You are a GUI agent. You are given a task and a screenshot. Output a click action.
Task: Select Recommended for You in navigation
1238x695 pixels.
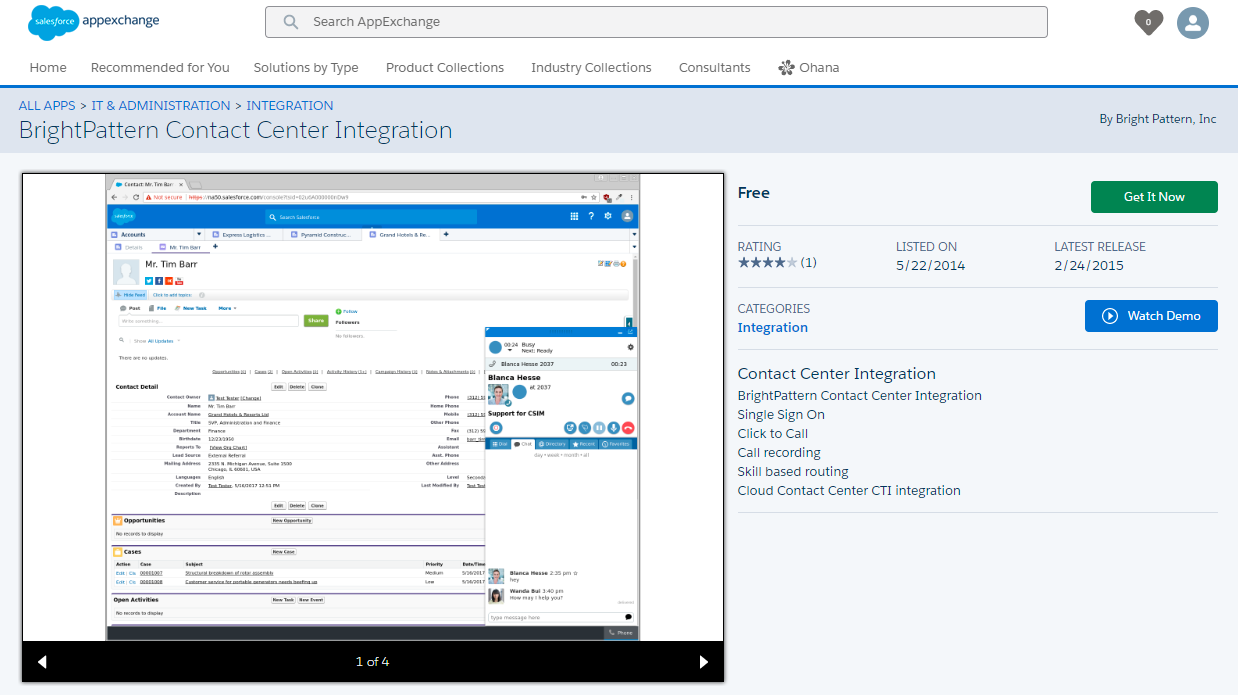point(160,68)
